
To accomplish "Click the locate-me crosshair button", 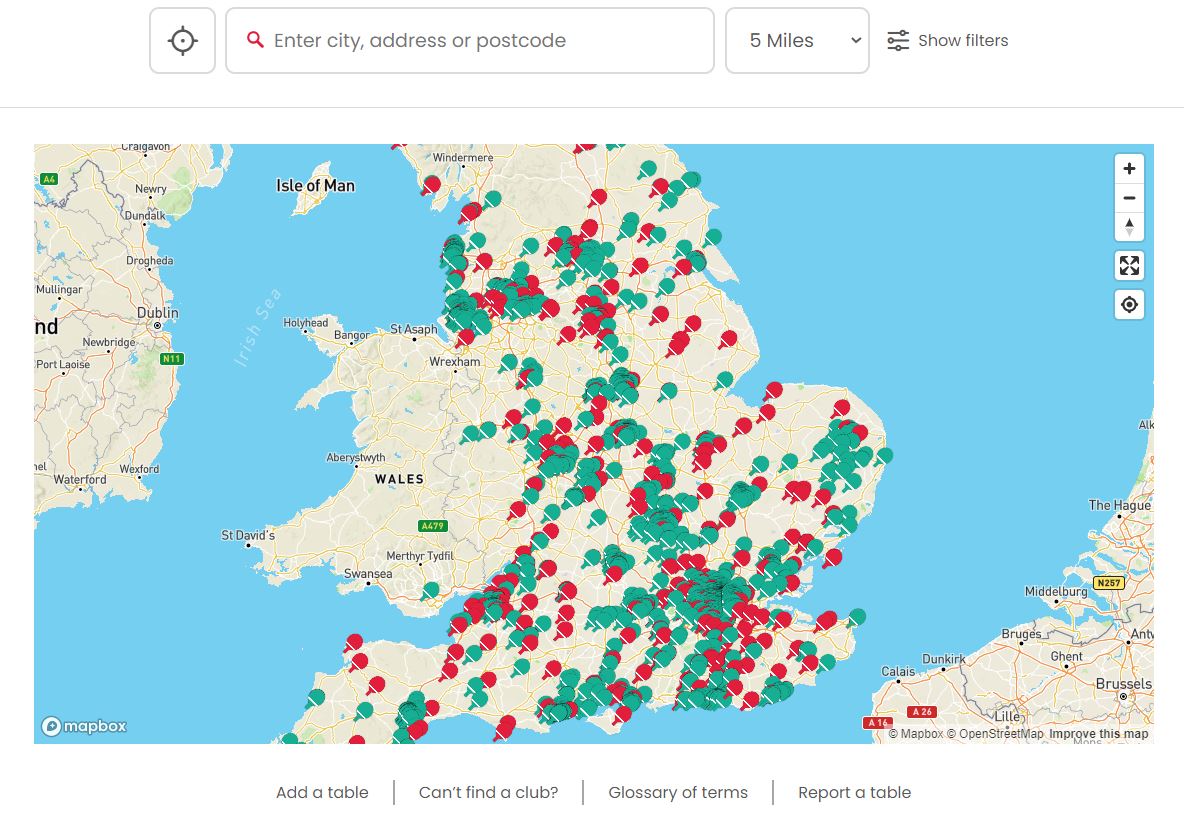I will click(x=182, y=41).
